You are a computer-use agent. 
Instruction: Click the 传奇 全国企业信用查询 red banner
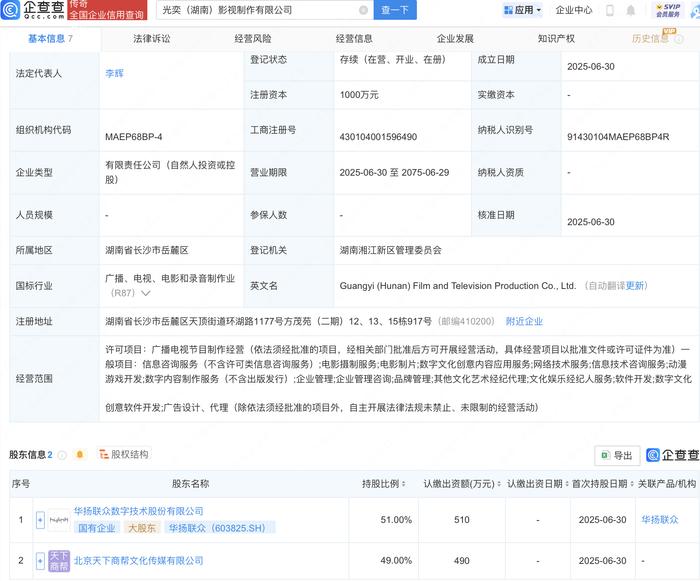pos(107,10)
